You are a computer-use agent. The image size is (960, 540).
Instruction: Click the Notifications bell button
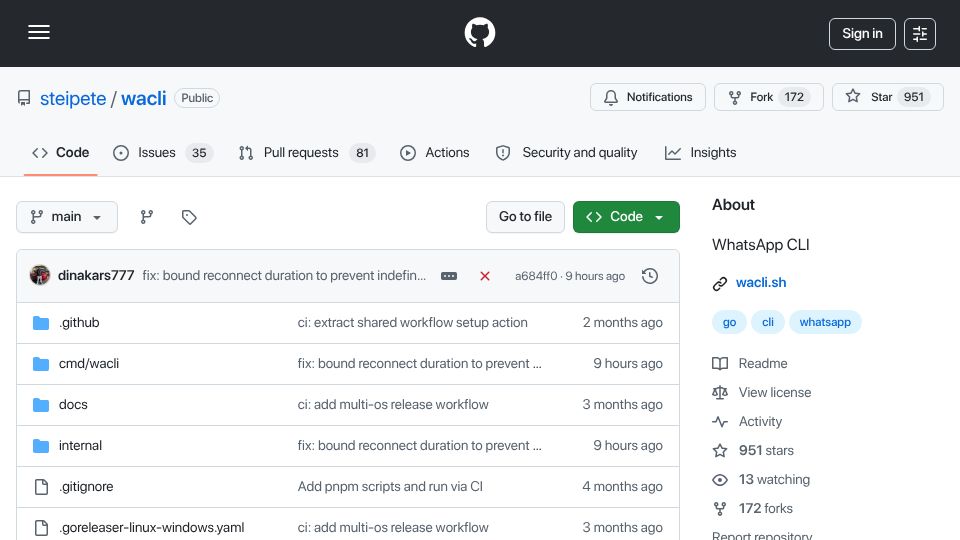click(x=648, y=97)
